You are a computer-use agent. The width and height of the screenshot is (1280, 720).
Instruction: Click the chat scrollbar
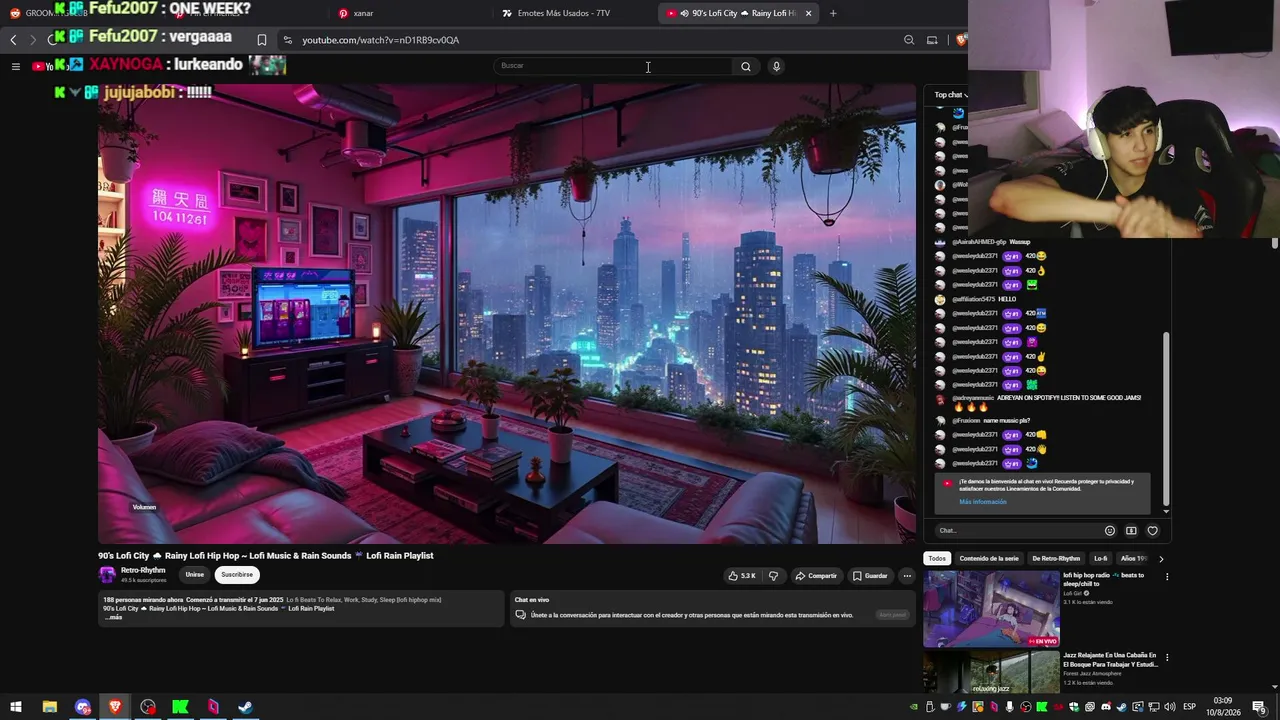(1166, 420)
